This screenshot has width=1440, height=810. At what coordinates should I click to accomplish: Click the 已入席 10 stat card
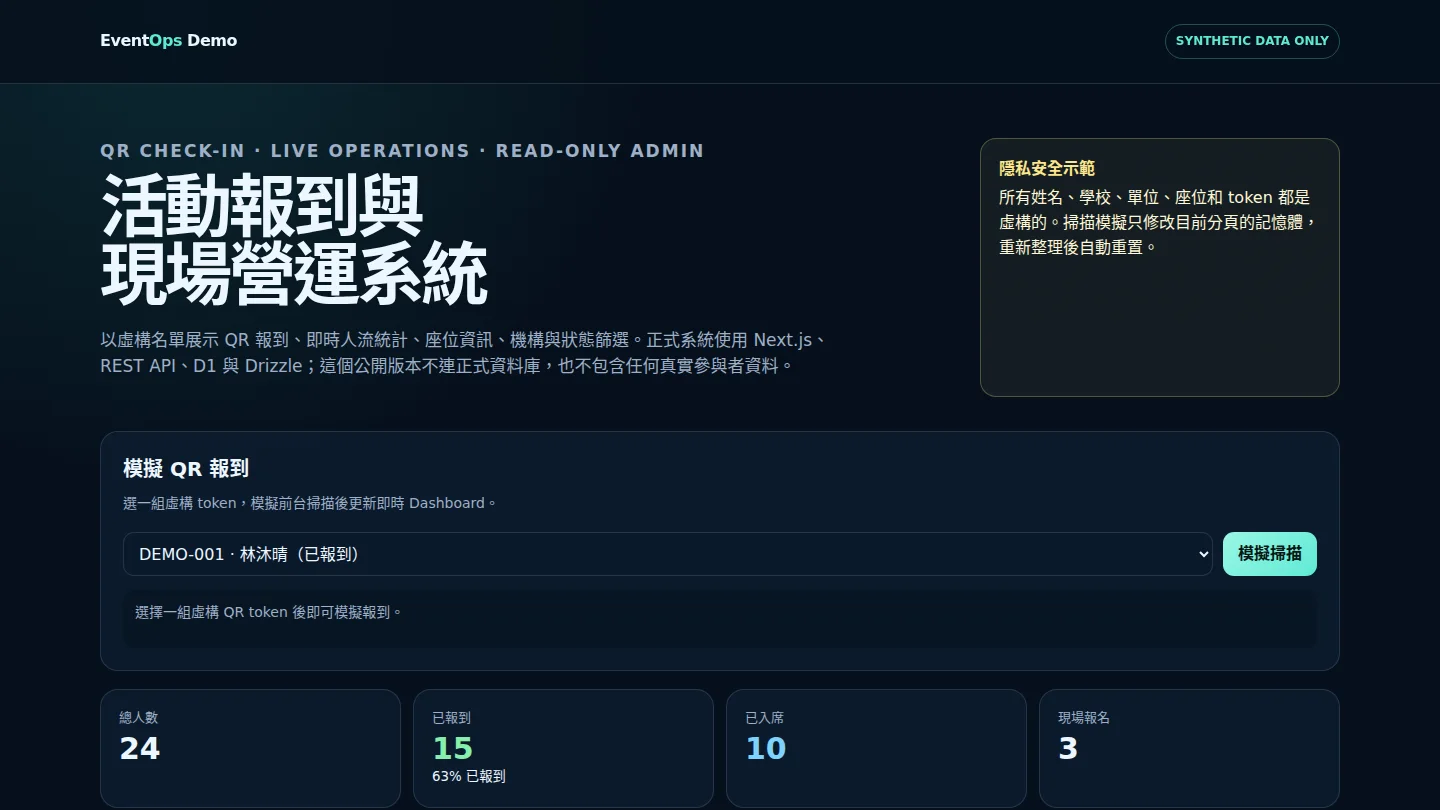(x=876, y=748)
